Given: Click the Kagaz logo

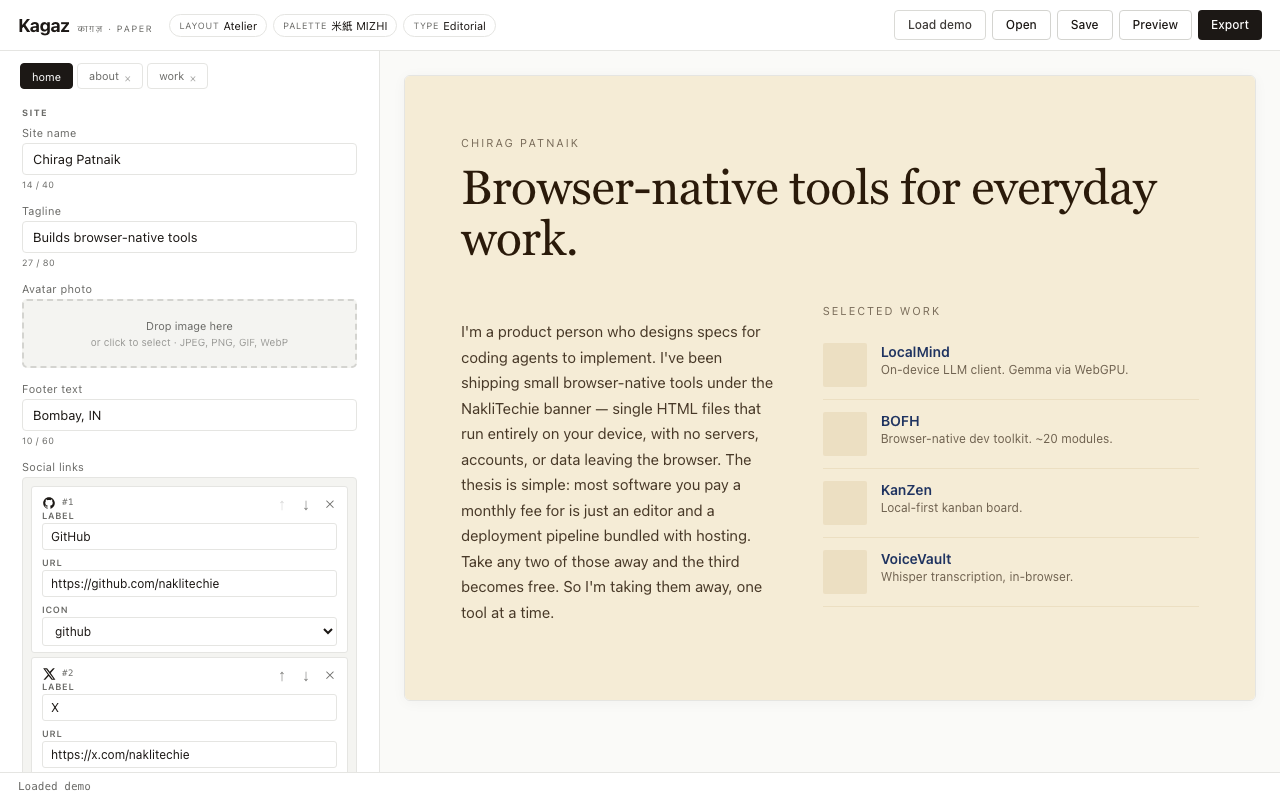Looking at the screenshot, I should [44, 25].
